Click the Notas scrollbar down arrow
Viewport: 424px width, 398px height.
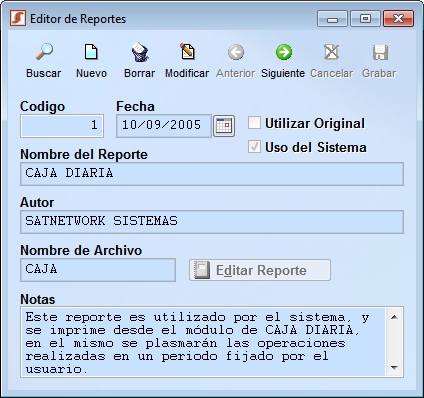(394, 368)
